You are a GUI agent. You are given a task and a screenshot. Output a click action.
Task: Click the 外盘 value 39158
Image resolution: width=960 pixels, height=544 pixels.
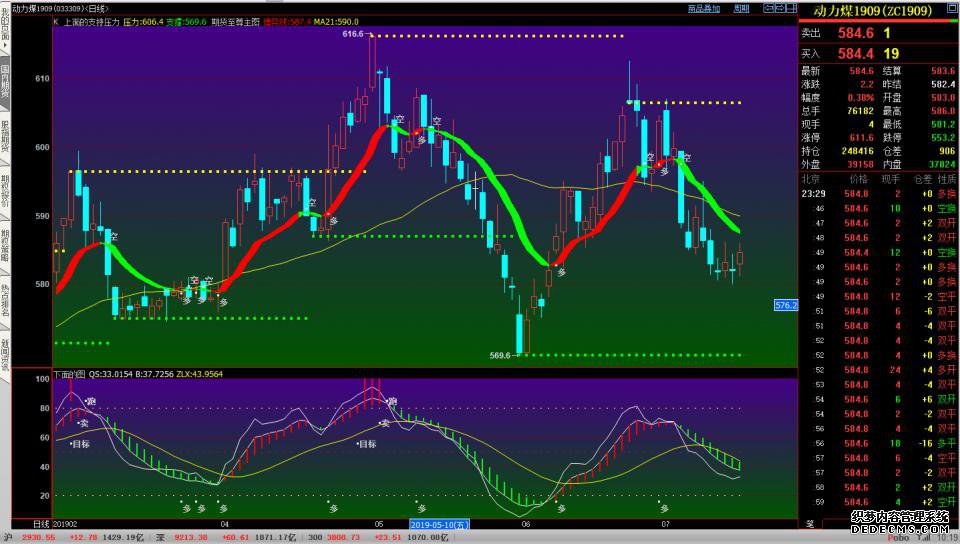(860, 164)
